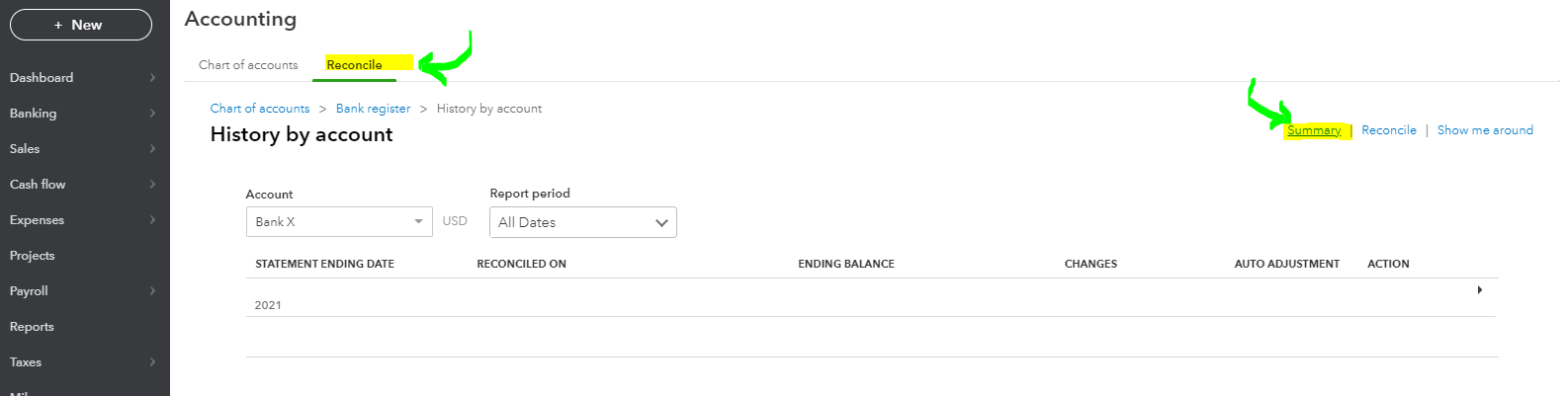Follow the Chart of accounts breadcrumb link

[x=260, y=109]
